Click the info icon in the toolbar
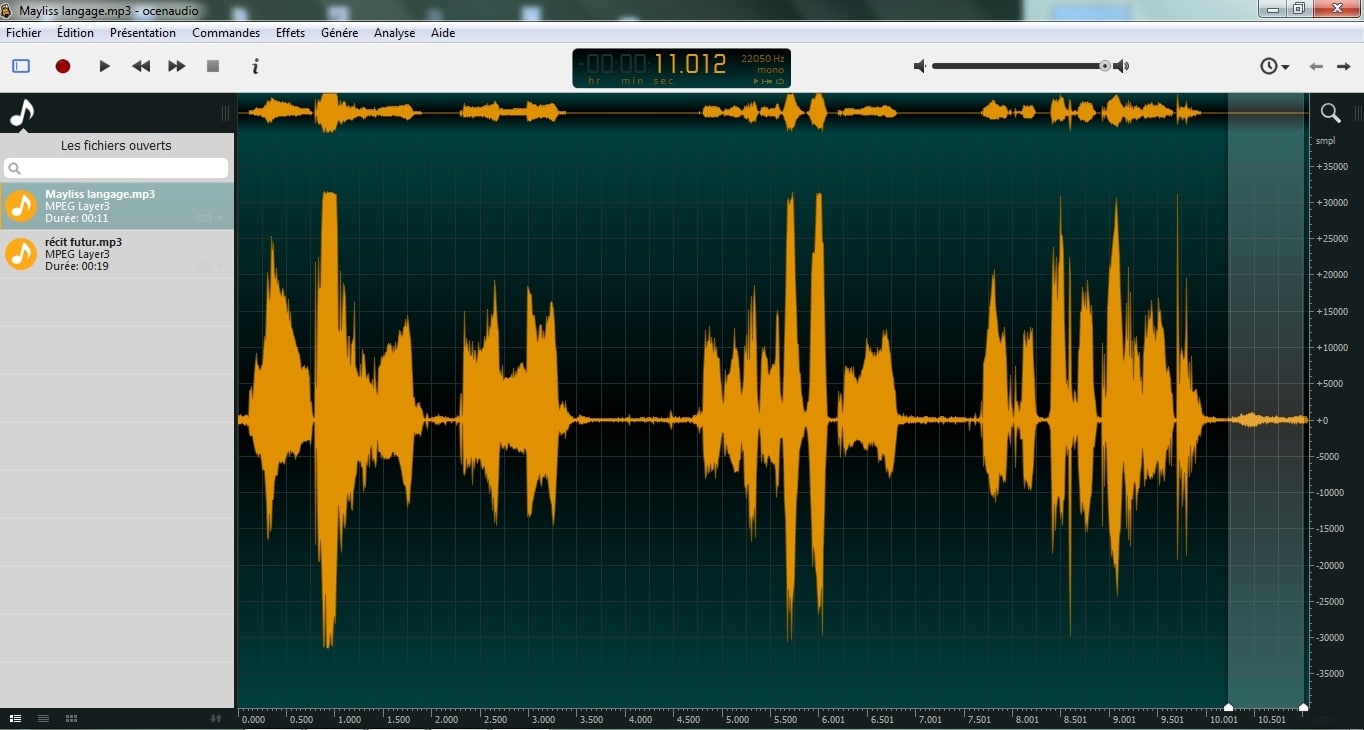Viewport: 1364px width, 730px height. point(255,66)
